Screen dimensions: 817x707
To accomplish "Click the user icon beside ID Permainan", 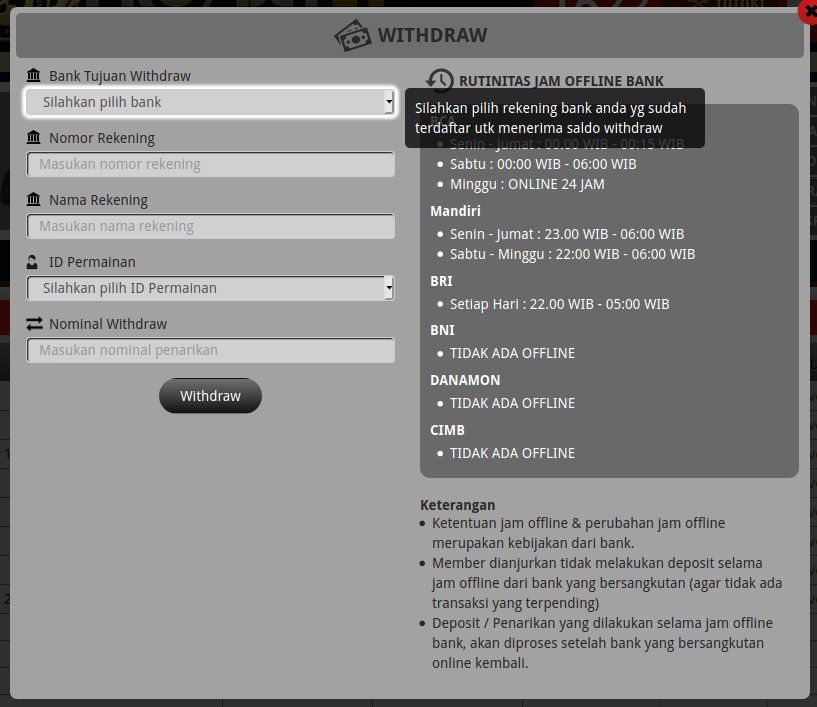I will tap(34, 262).
